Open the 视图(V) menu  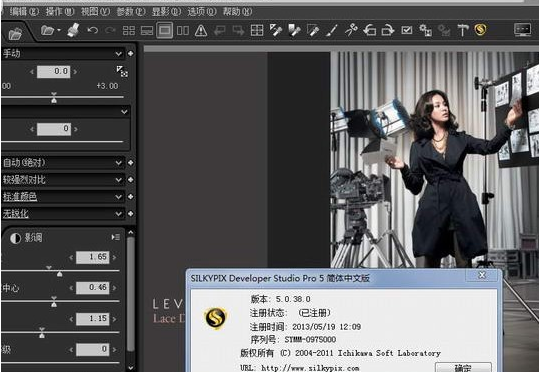click(95, 12)
